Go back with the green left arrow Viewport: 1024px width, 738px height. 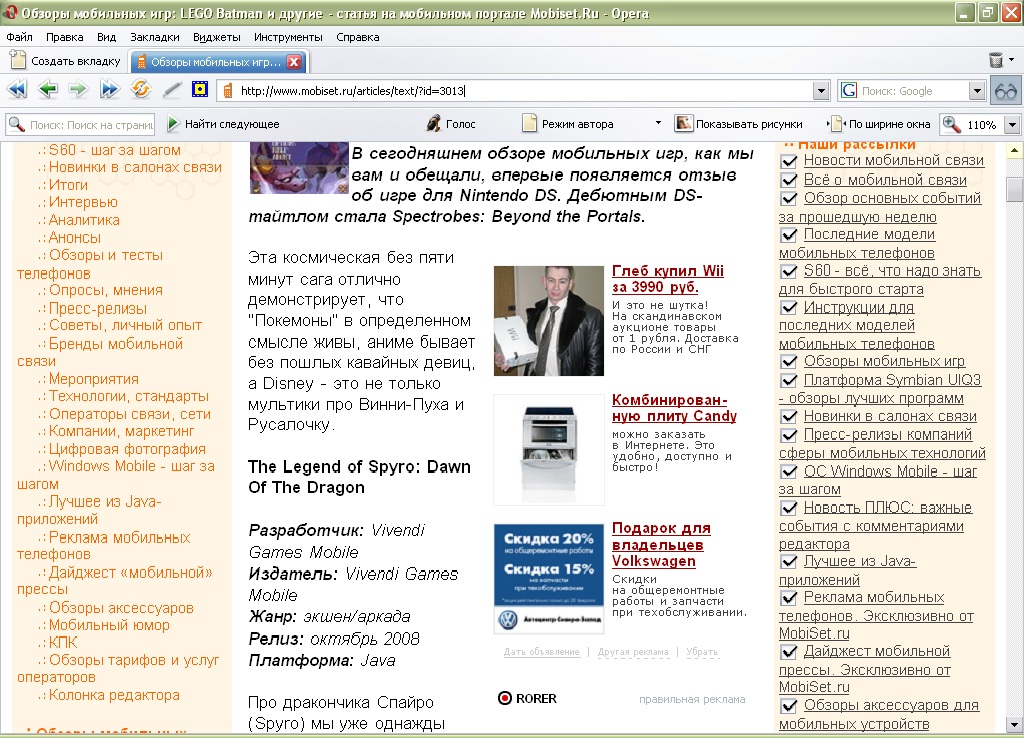[48, 89]
